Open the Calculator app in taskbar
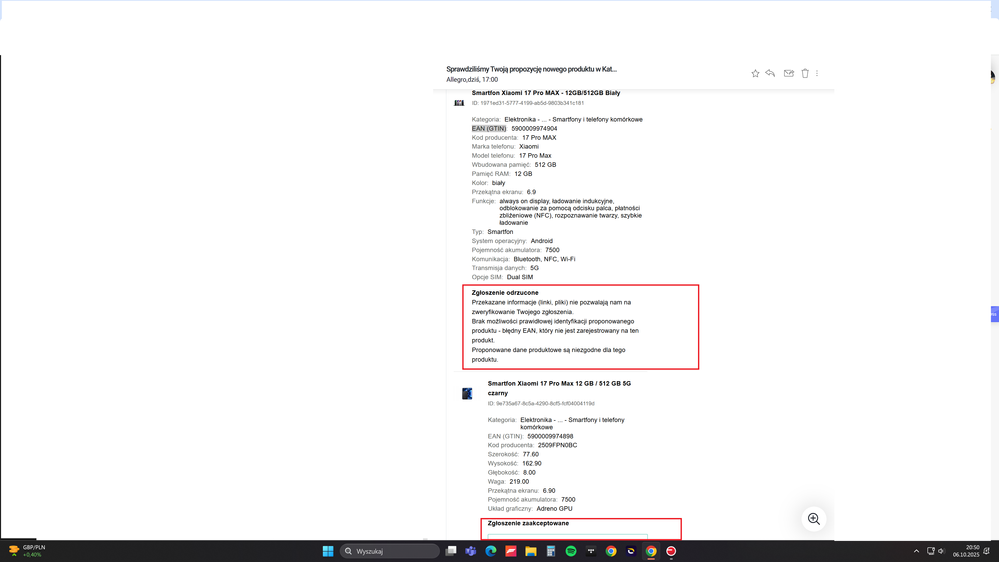This screenshot has width=999, height=562. 551,551
